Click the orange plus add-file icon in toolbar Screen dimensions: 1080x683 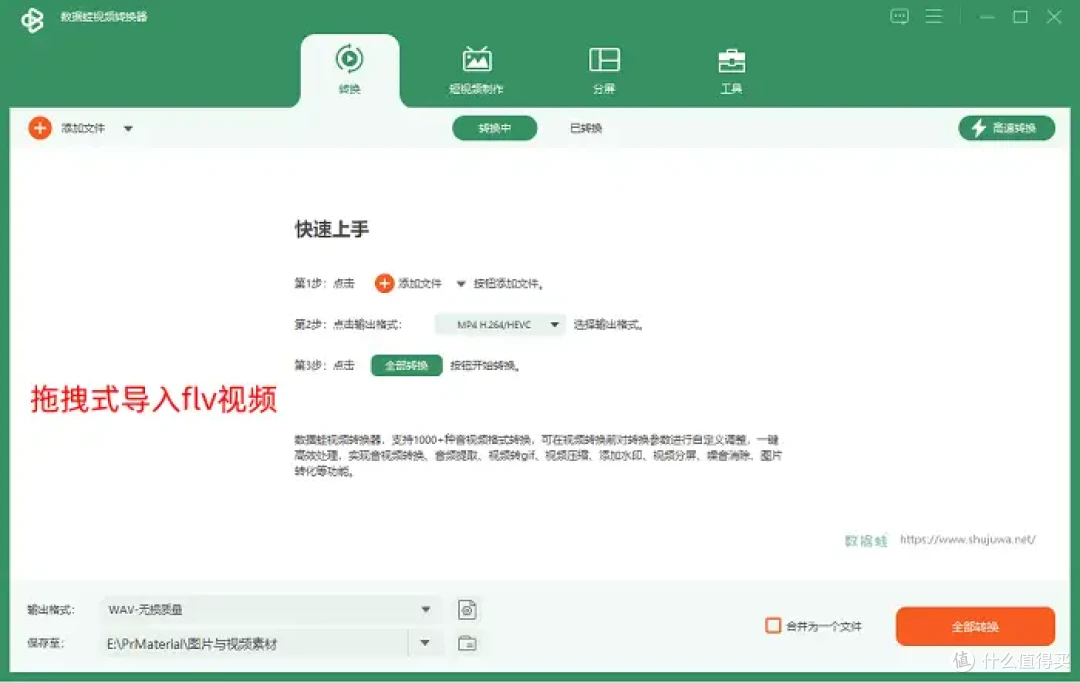pyautogui.click(x=40, y=128)
